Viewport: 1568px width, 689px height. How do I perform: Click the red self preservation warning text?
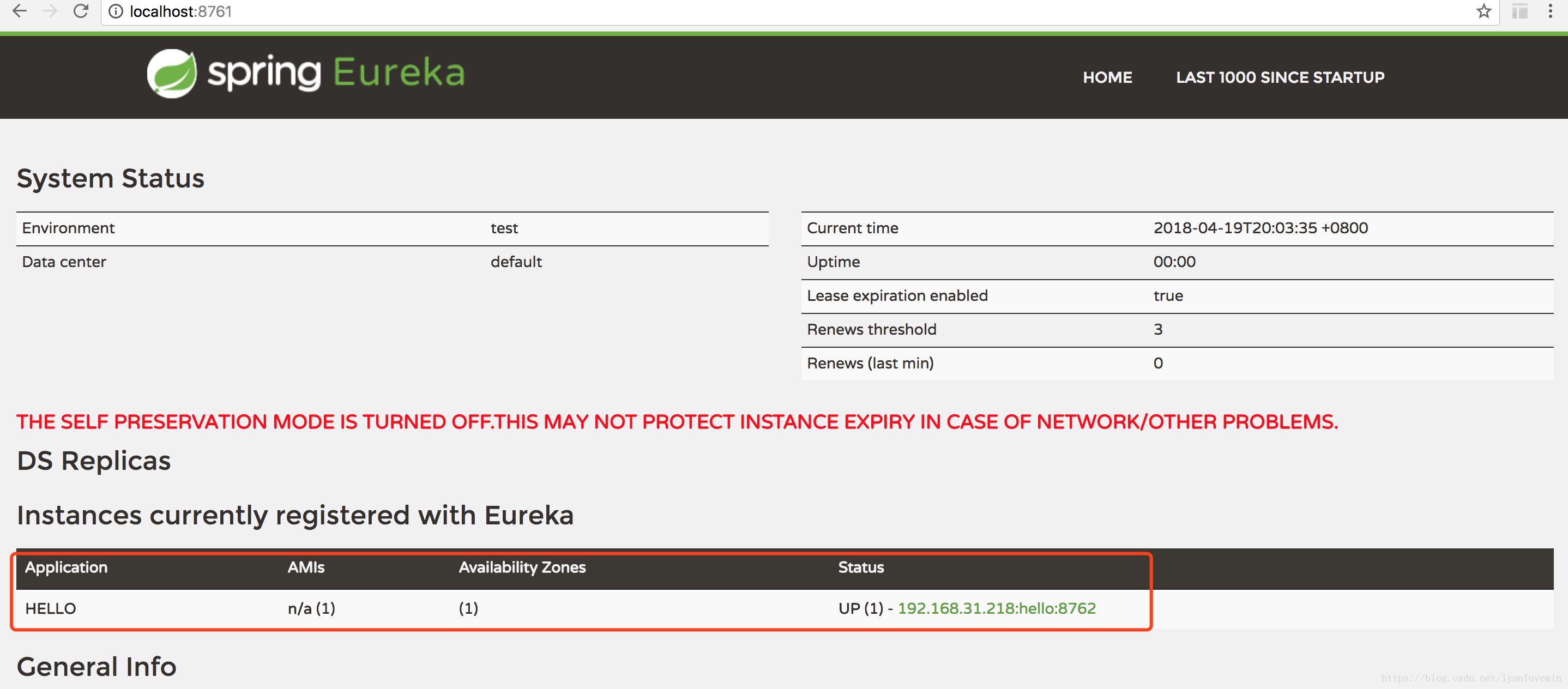(x=677, y=422)
